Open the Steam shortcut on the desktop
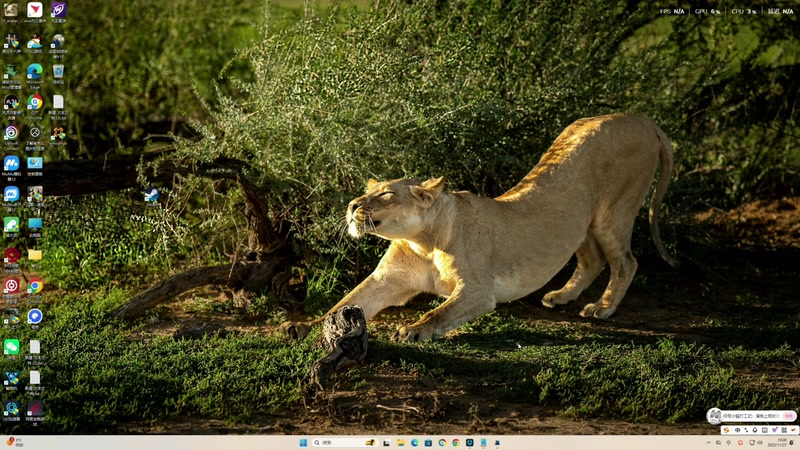 (152, 195)
